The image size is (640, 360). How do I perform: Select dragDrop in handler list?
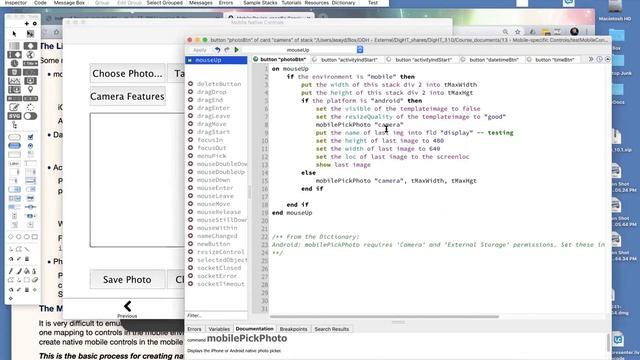tap(211, 92)
